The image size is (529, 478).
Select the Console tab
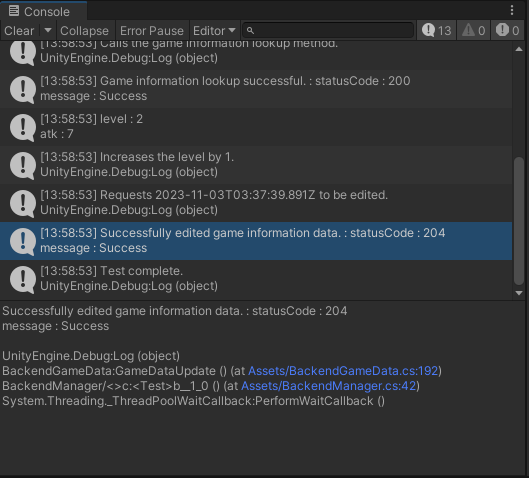coord(44,11)
